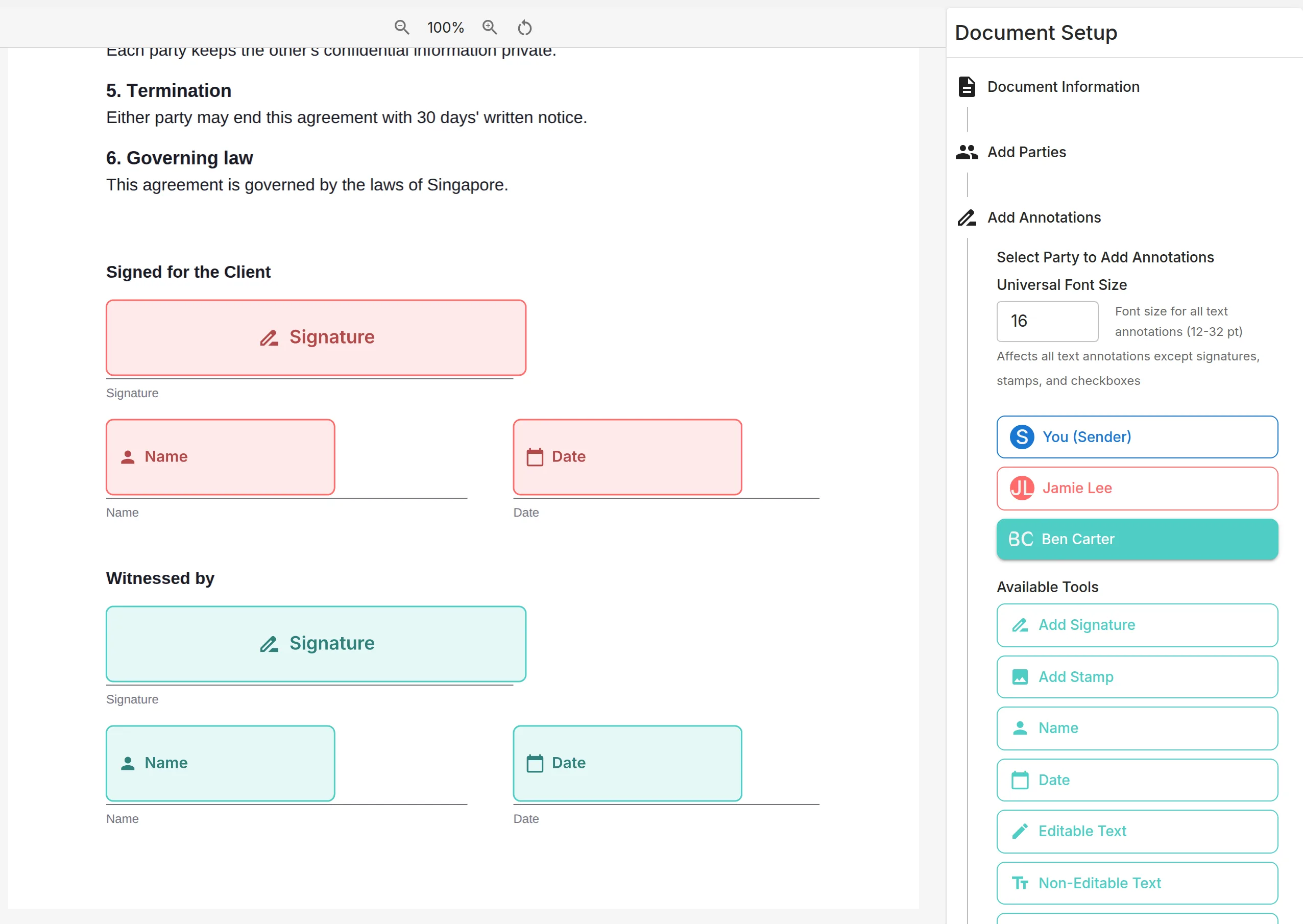
Task: Select You (Sender) party
Action: pos(1137,437)
